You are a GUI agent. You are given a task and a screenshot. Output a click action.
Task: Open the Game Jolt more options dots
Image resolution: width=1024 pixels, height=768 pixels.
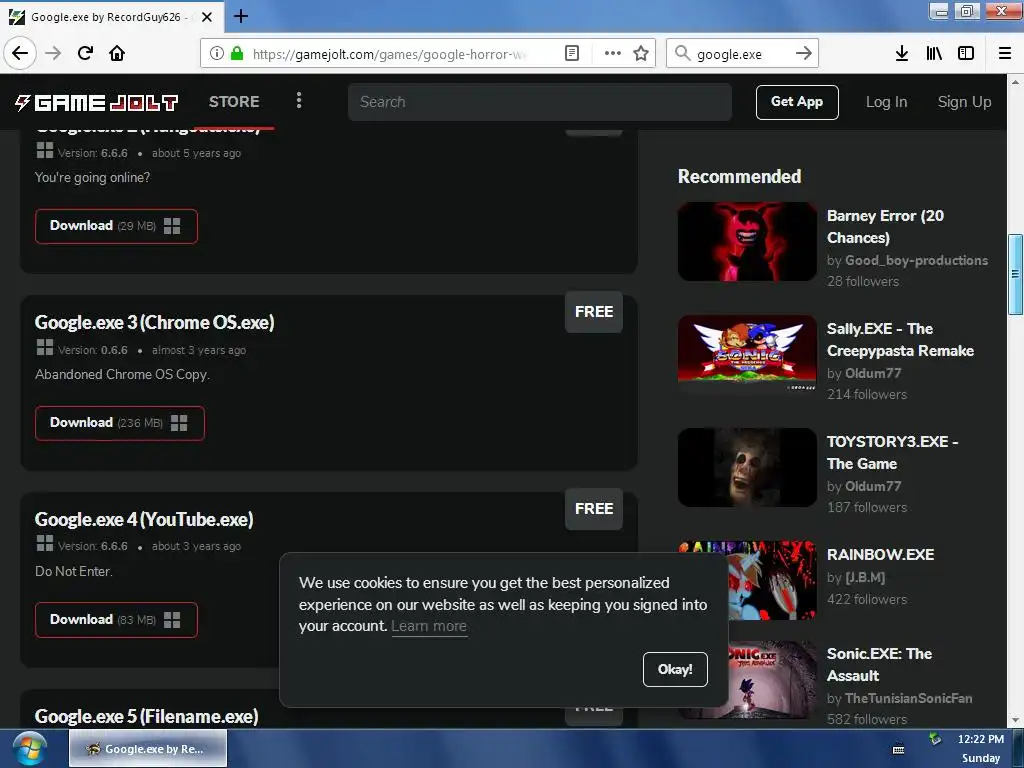(299, 101)
